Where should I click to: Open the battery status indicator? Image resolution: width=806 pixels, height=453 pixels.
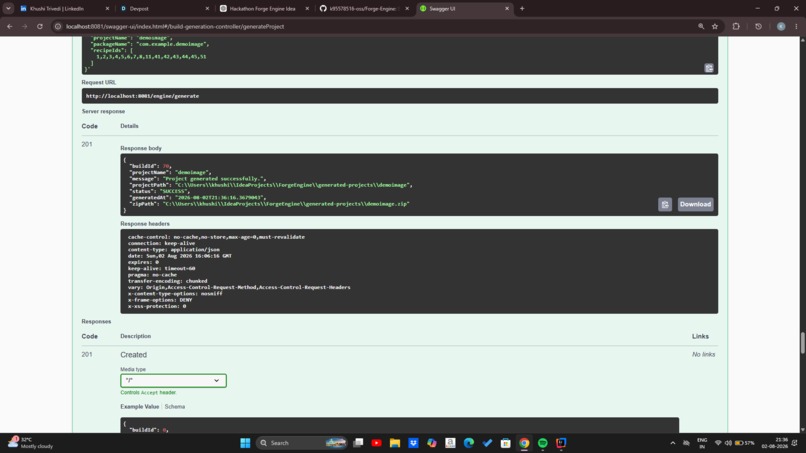(745, 443)
